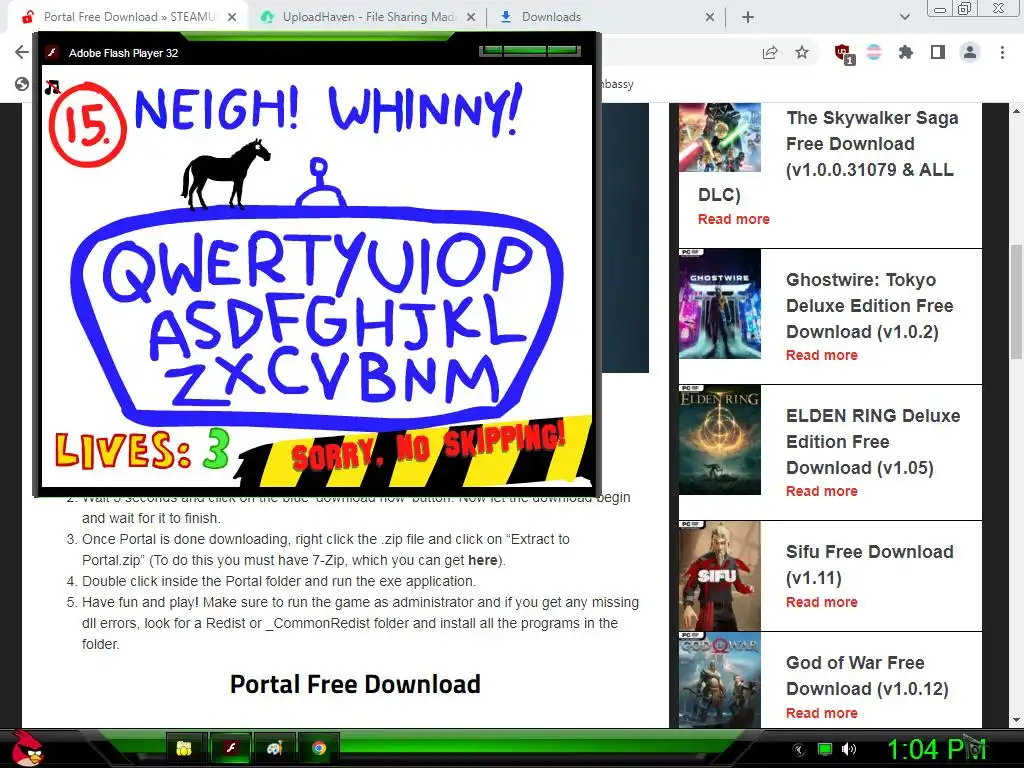Click the letter M on the drawn keyboard
Viewport: 1024px width, 768px height.
click(x=475, y=379)
